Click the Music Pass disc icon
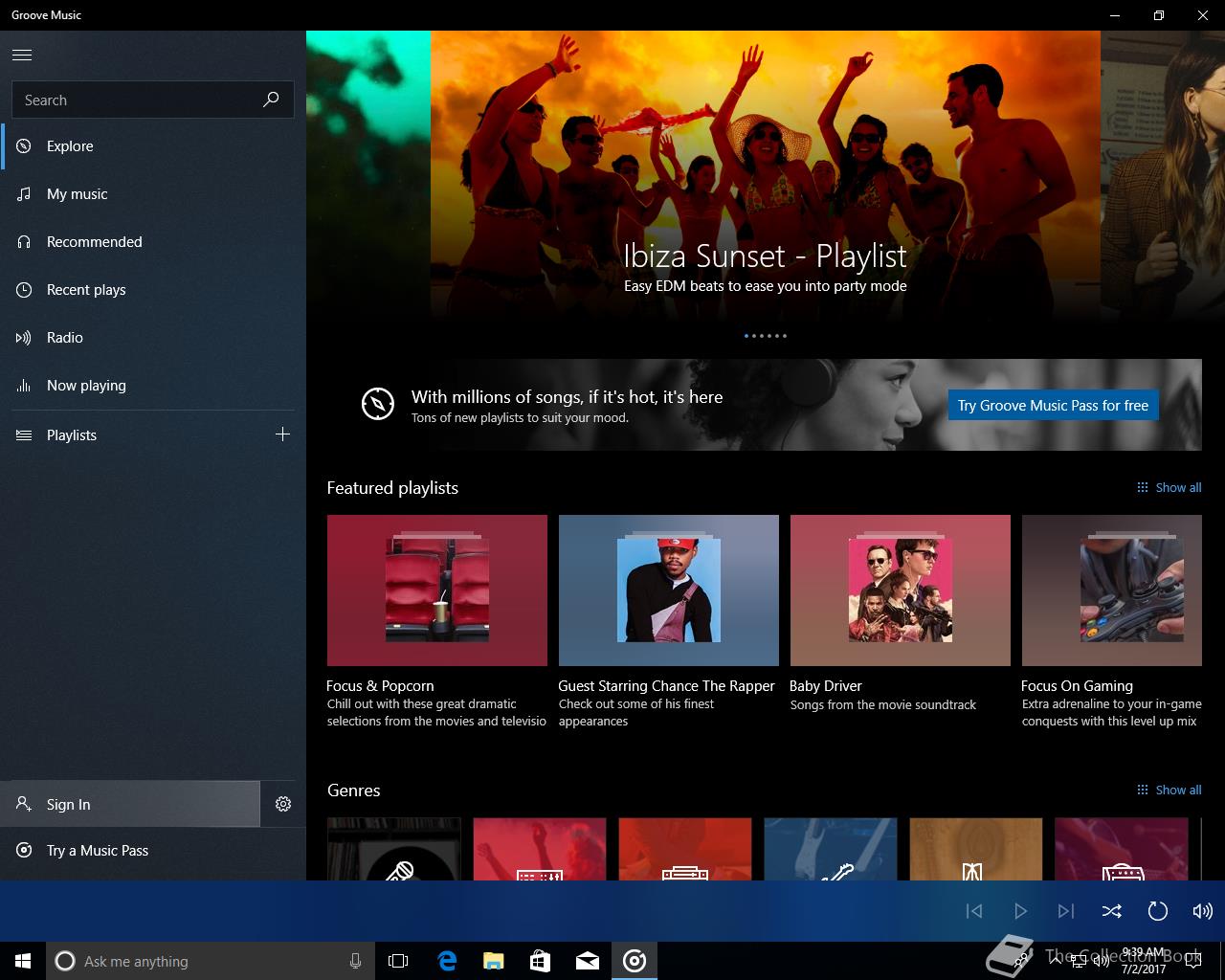The width and height of the screenshot is (1225, 980). coord(24,851)
